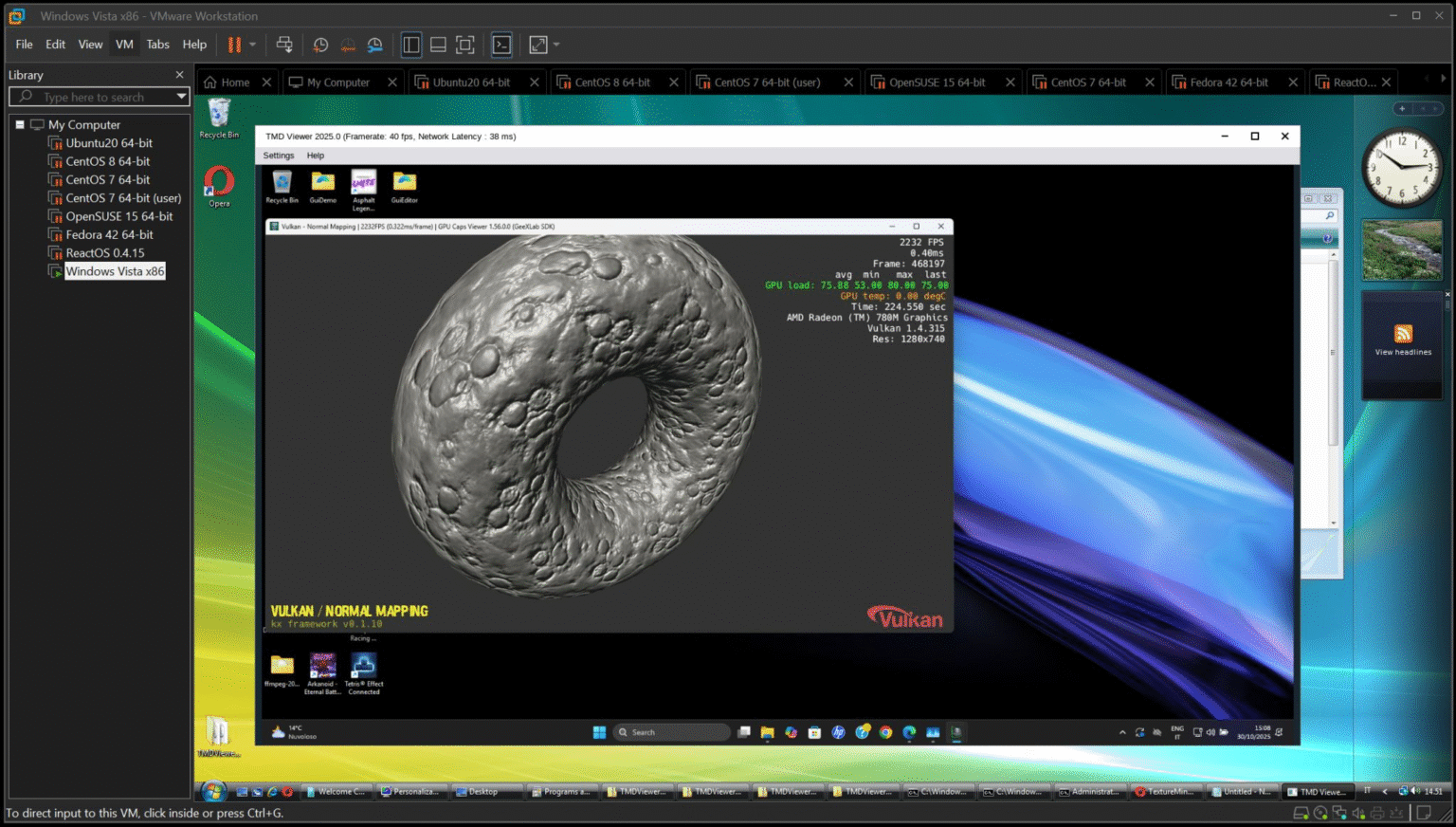Image resolution: width=1456 pixels, height=827 pixels.
Task: Close the Library panel
Action: click(x=179, y=75)
